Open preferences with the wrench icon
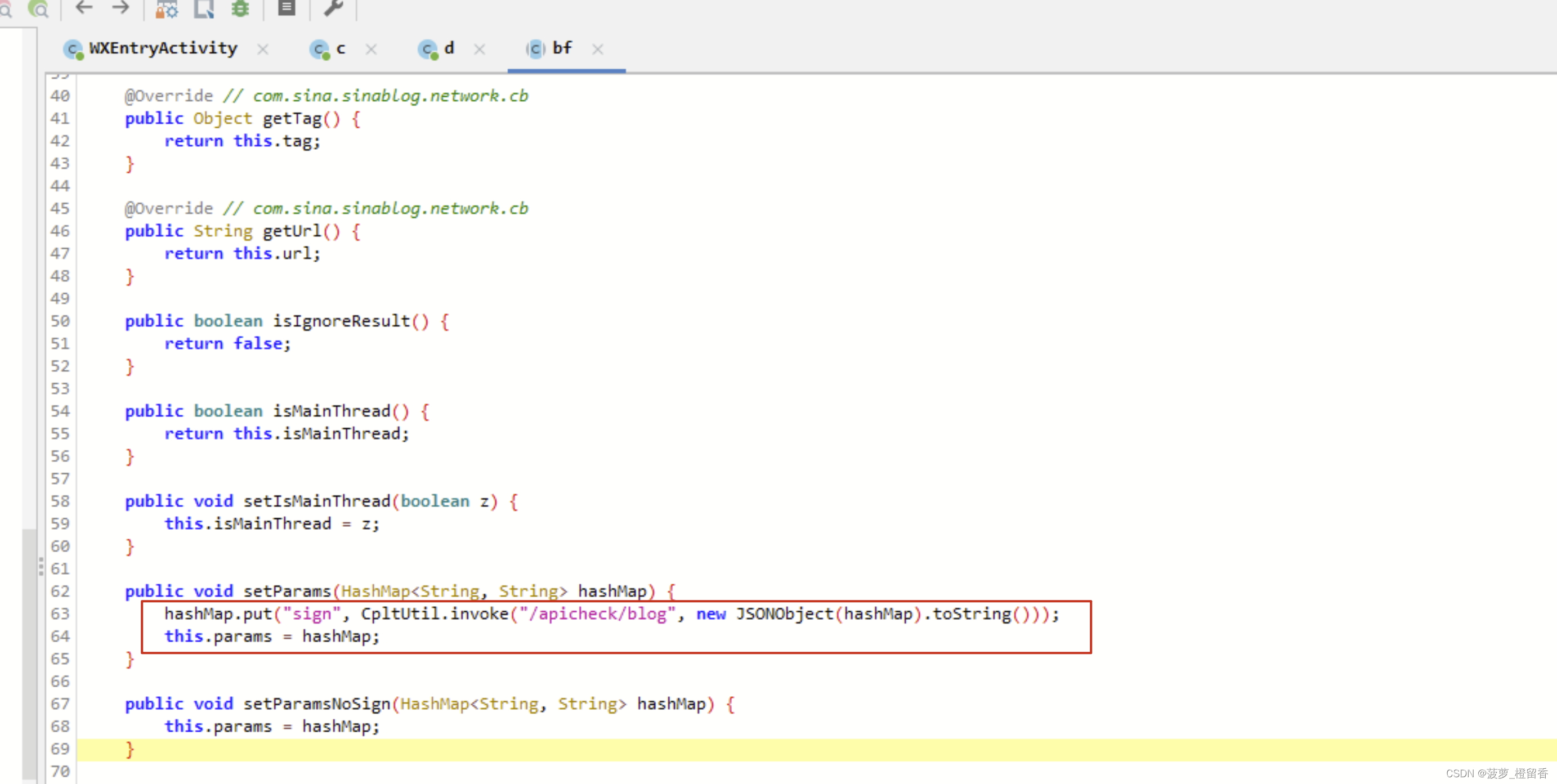The width and height of the screenshot is (1557, 784). coord(333,8)
